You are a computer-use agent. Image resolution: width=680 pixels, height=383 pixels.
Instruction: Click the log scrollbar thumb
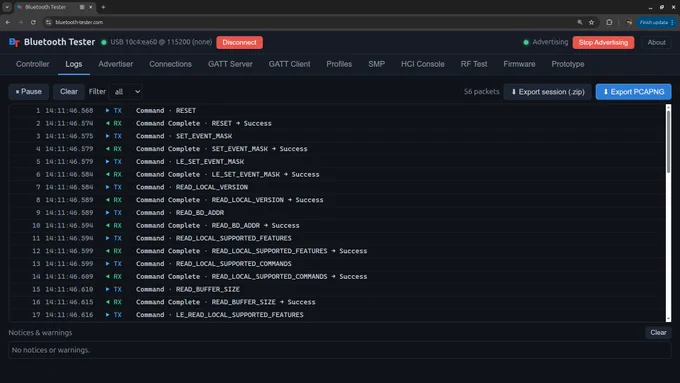coord(668,141)
